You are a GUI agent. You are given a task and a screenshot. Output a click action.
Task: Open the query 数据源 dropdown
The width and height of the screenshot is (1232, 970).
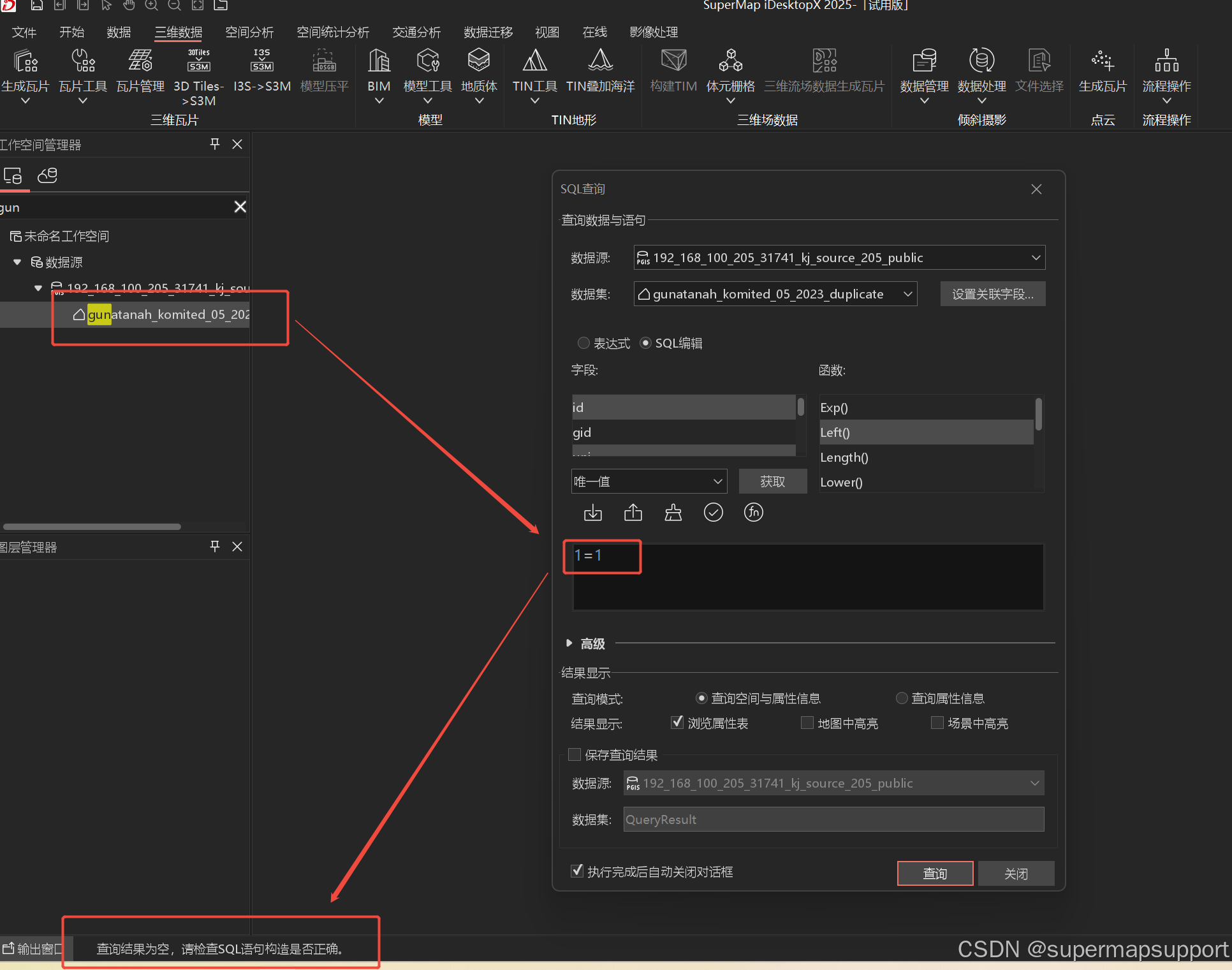click(x=839, y=258)
